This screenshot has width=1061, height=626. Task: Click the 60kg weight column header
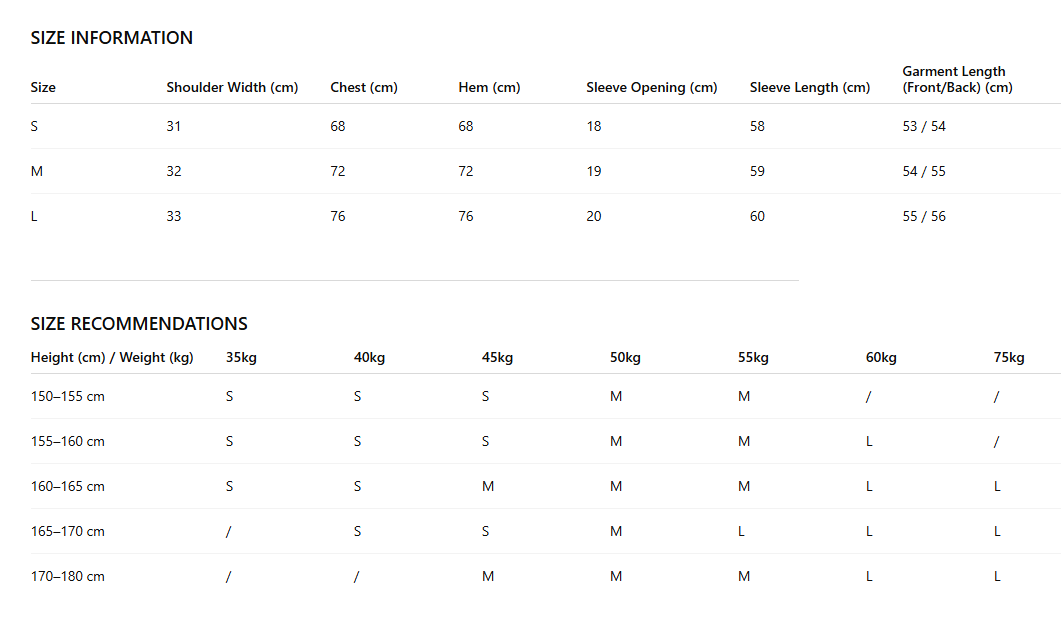(x=881, y=357)
